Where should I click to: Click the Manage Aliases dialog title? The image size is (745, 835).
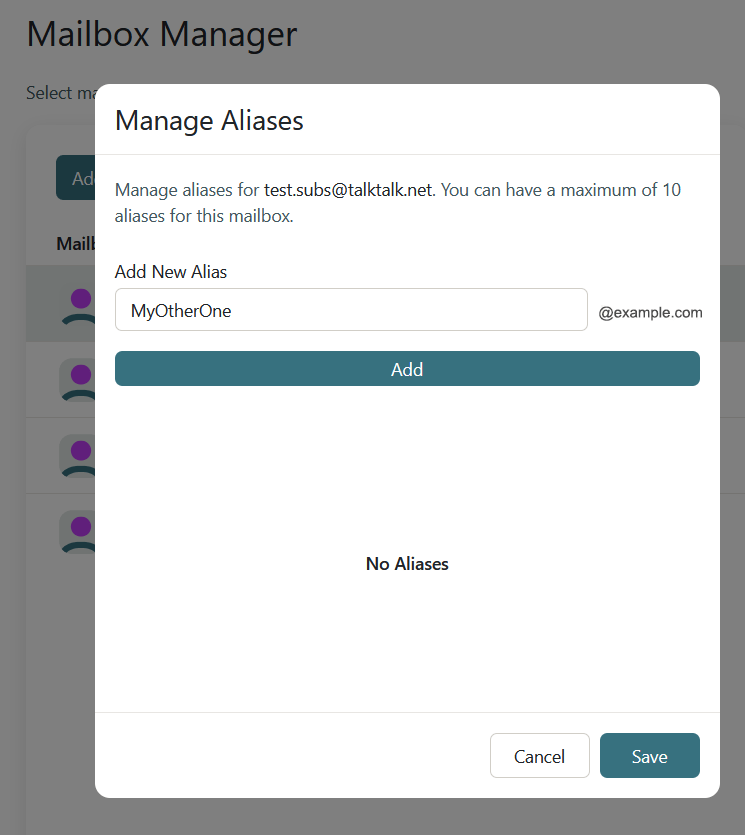tap(209, 121)
